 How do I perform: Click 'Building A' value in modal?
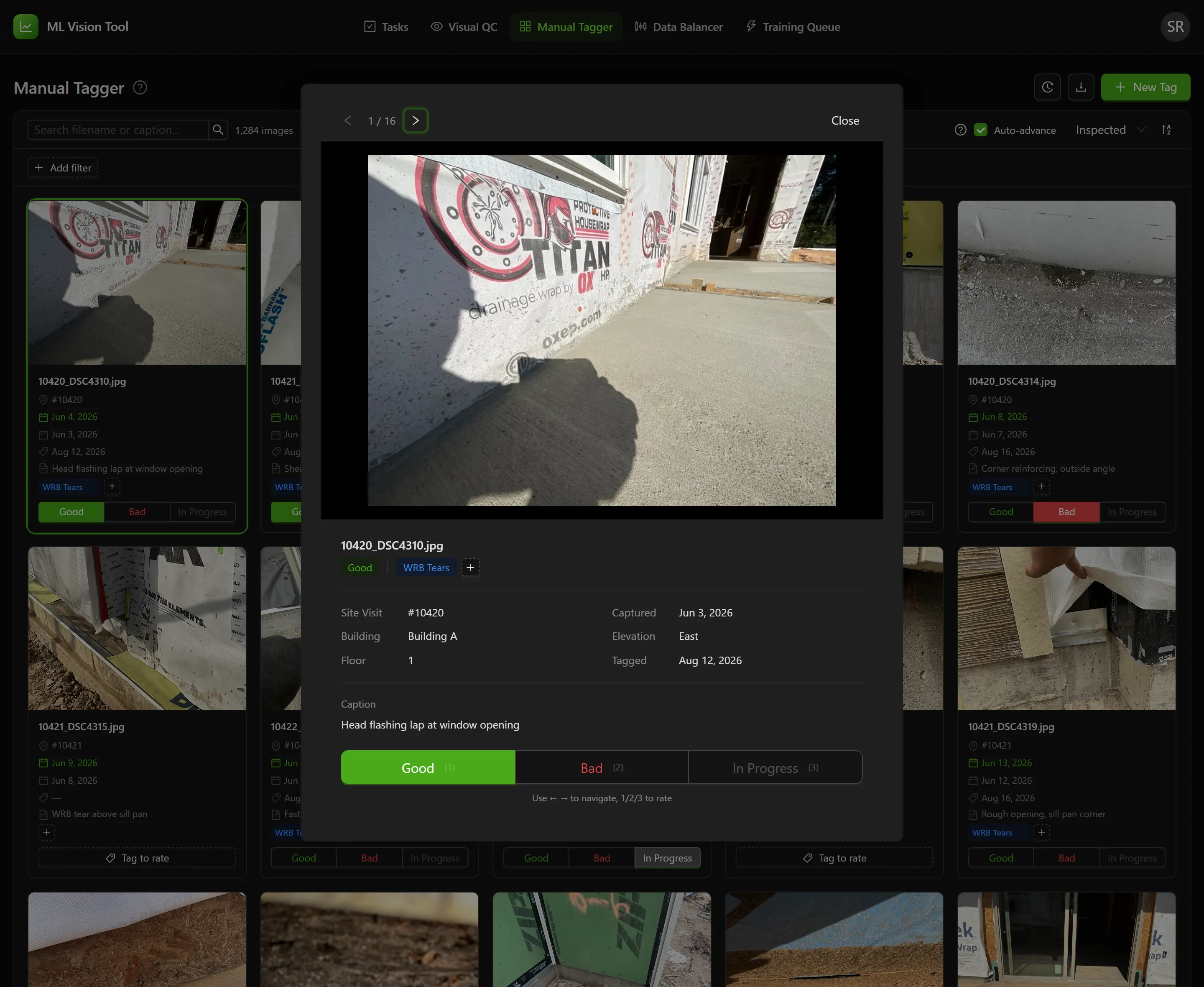pyautogui.click(x=432, y=636)
